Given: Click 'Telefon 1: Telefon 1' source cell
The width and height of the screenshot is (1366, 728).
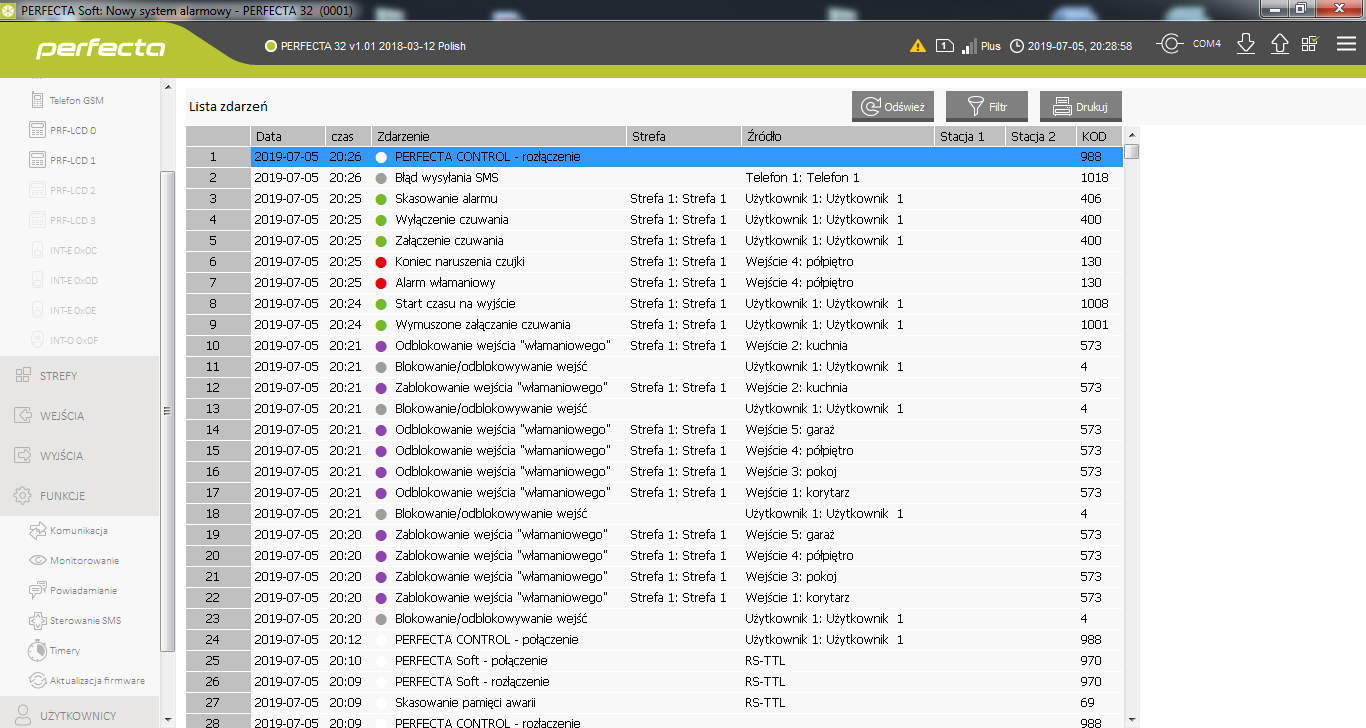Looking at the screenshot, I should (x=838, y=178).
